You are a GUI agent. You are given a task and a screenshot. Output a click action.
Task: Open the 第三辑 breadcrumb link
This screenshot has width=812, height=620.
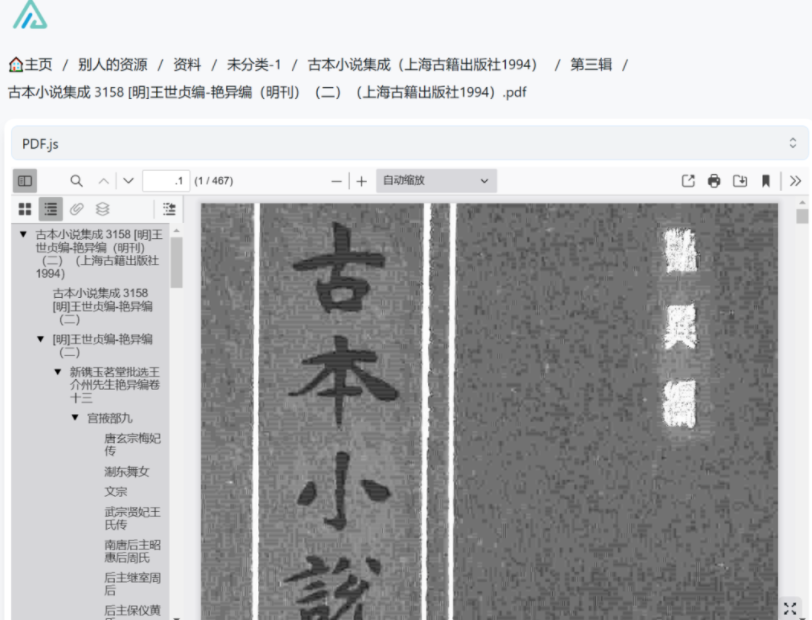[x=590, y=65]
